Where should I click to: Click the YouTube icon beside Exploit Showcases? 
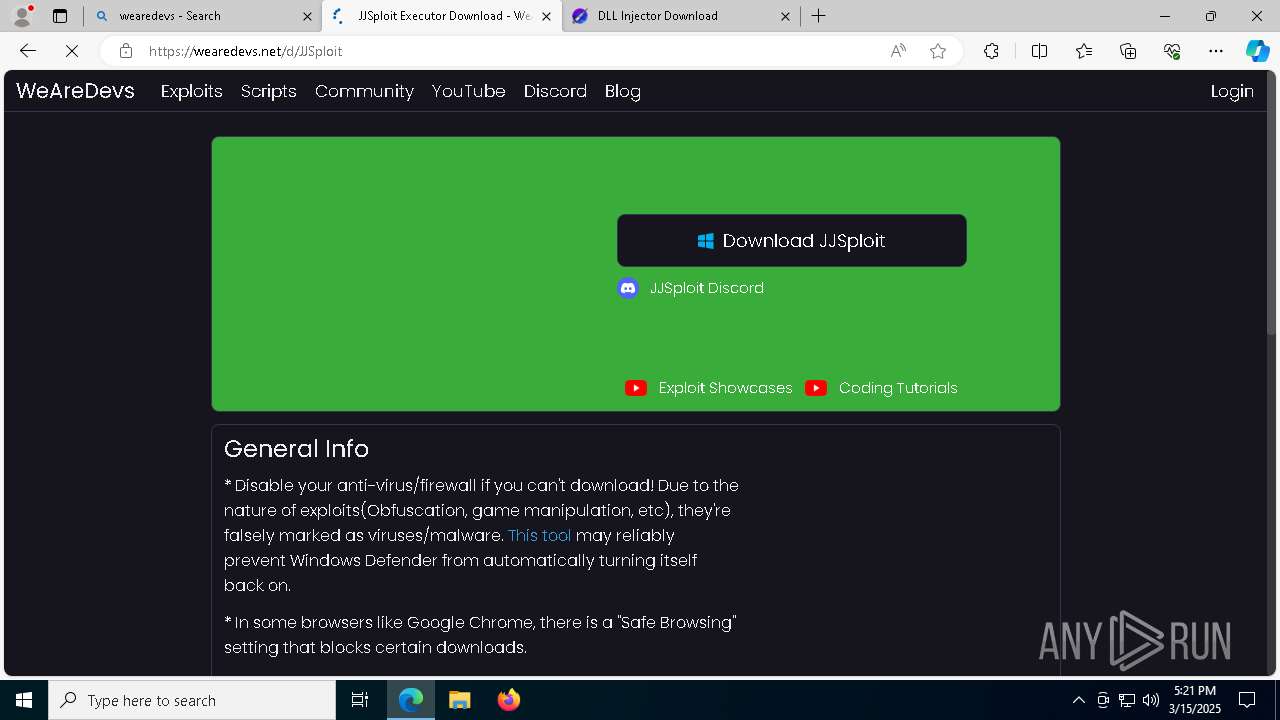point(636,388)
